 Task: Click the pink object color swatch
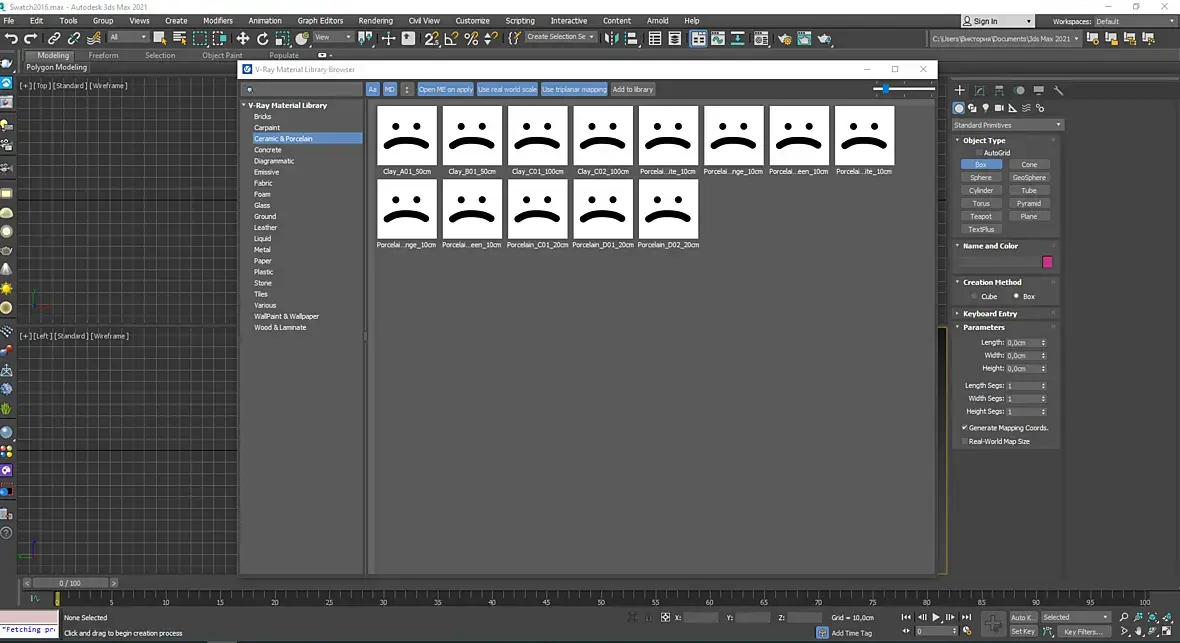[1047, 262]
